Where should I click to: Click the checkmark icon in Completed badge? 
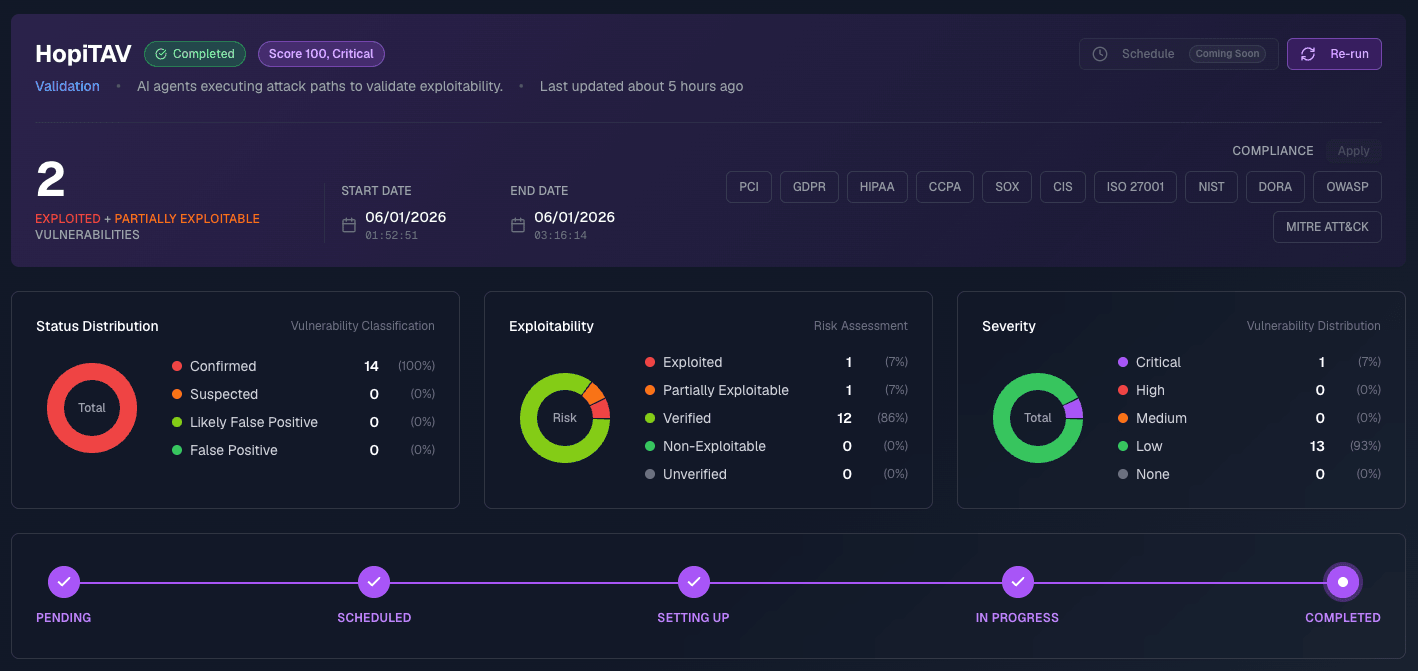pyautogui.click(x=161, y=54)
